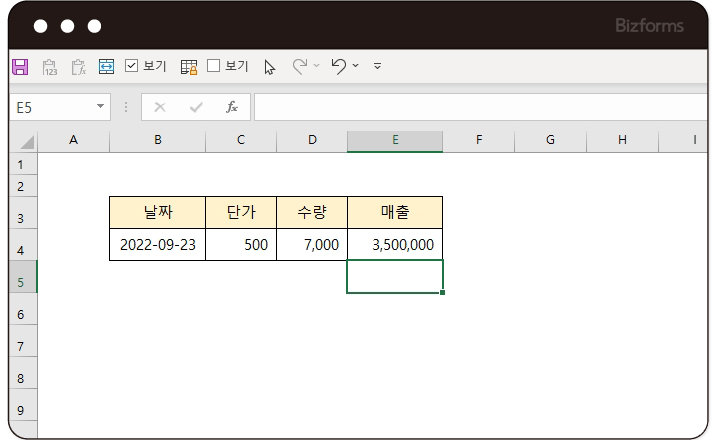The image size is (715, 440).
Task: Select column C header
Action: point(241,140)
